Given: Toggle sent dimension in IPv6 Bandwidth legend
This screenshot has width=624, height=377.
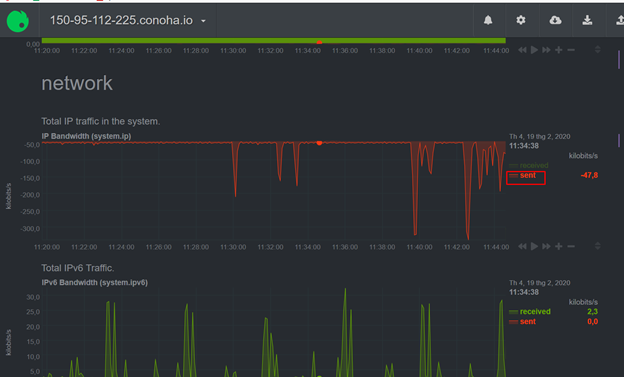Looking at the screenshot, I should tap(523, 321).
